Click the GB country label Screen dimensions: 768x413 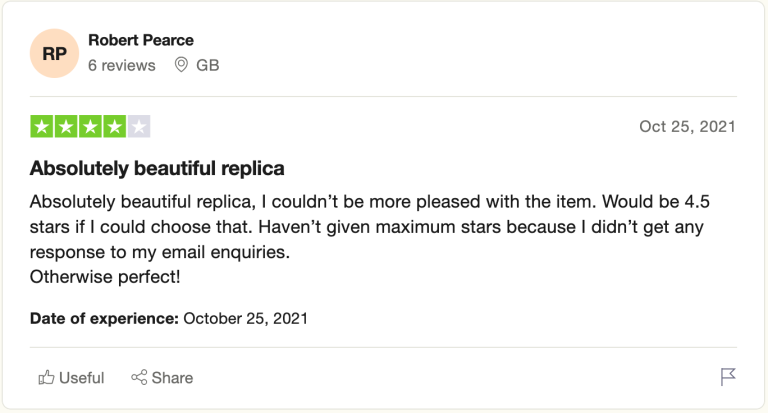[208, 65]
